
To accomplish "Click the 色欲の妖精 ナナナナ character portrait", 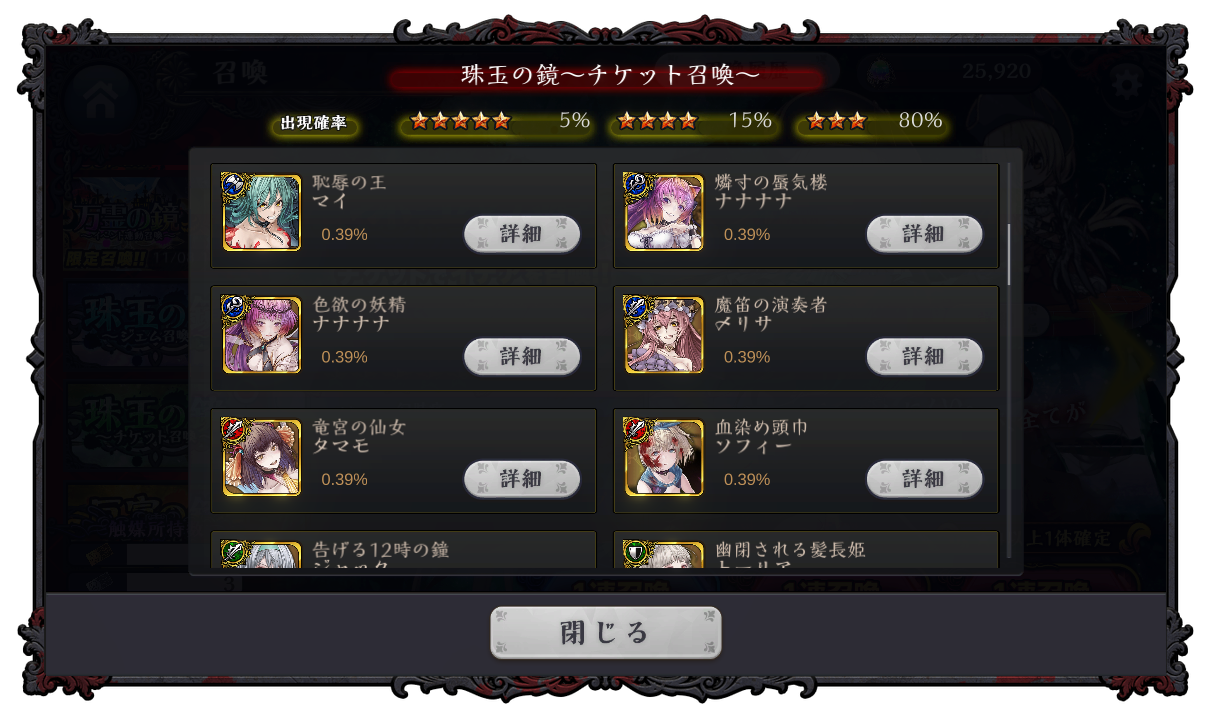I will pos(262,334).
